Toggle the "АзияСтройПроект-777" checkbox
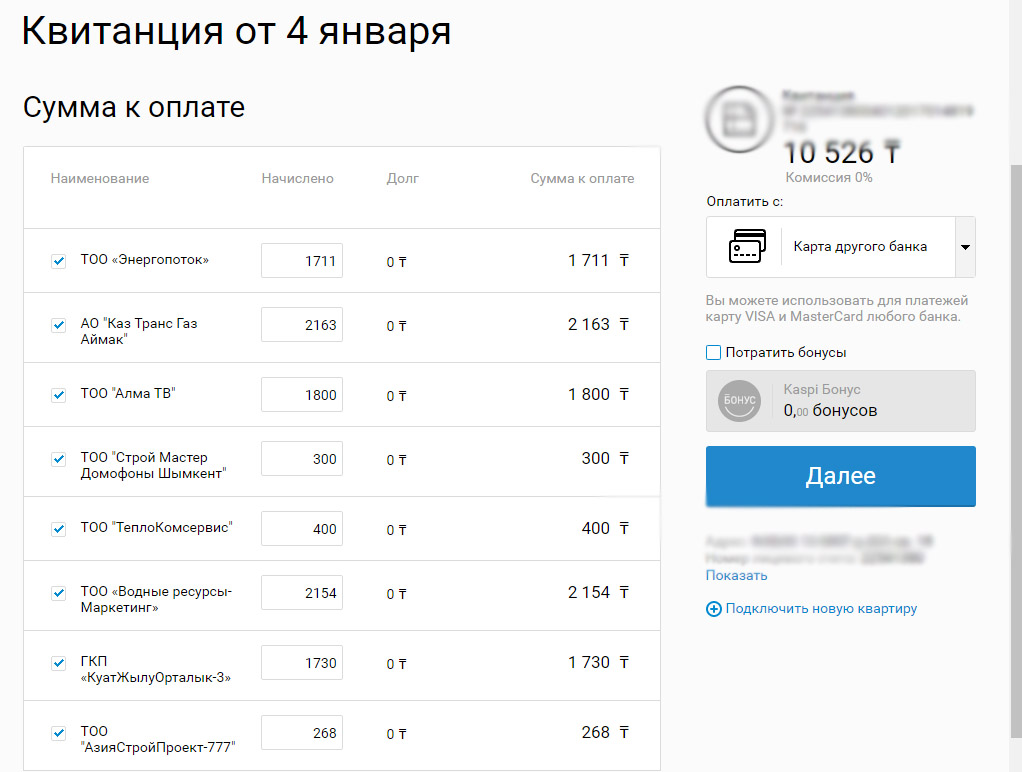Image resolution: width=1022 pixels, height=772 pixels. click(x=59, y=733)
